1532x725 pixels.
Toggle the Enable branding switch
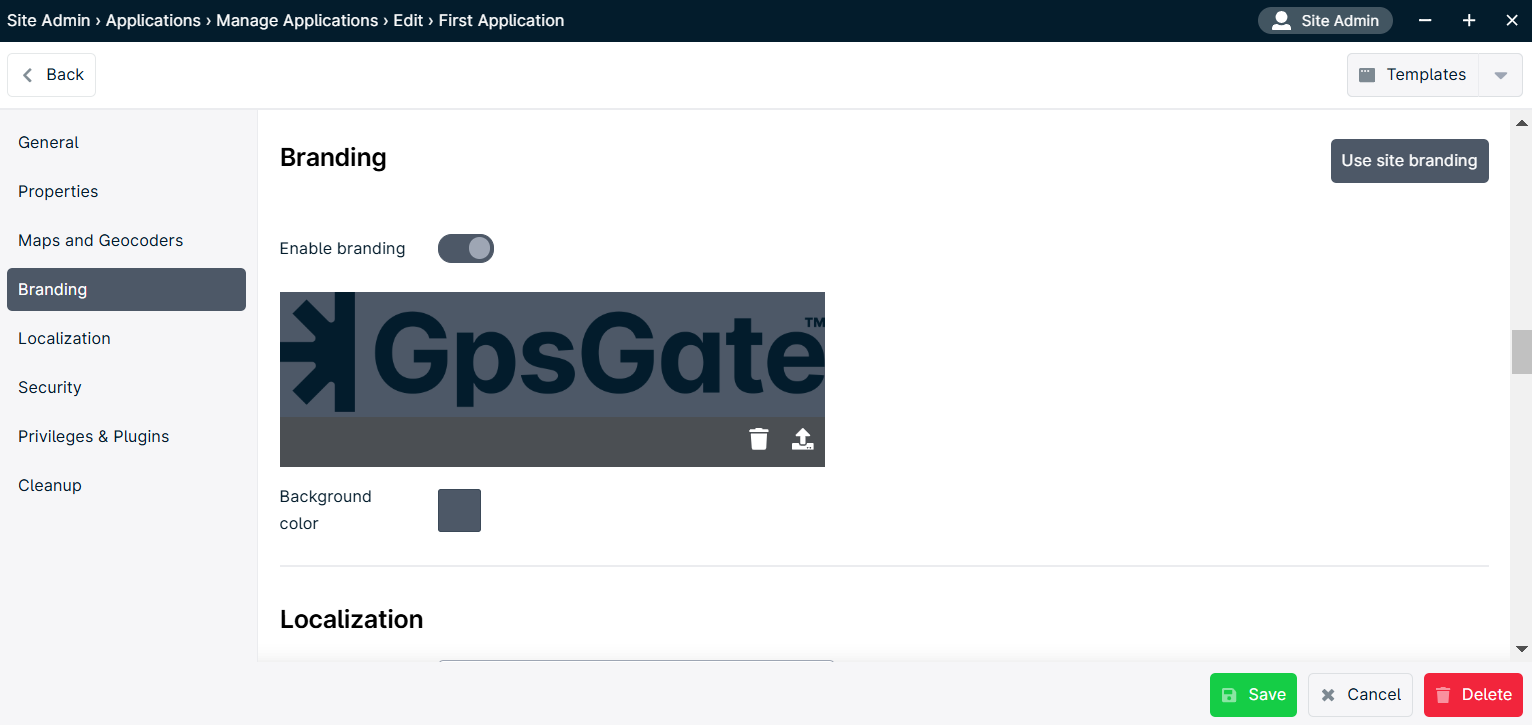pos(466,248)
